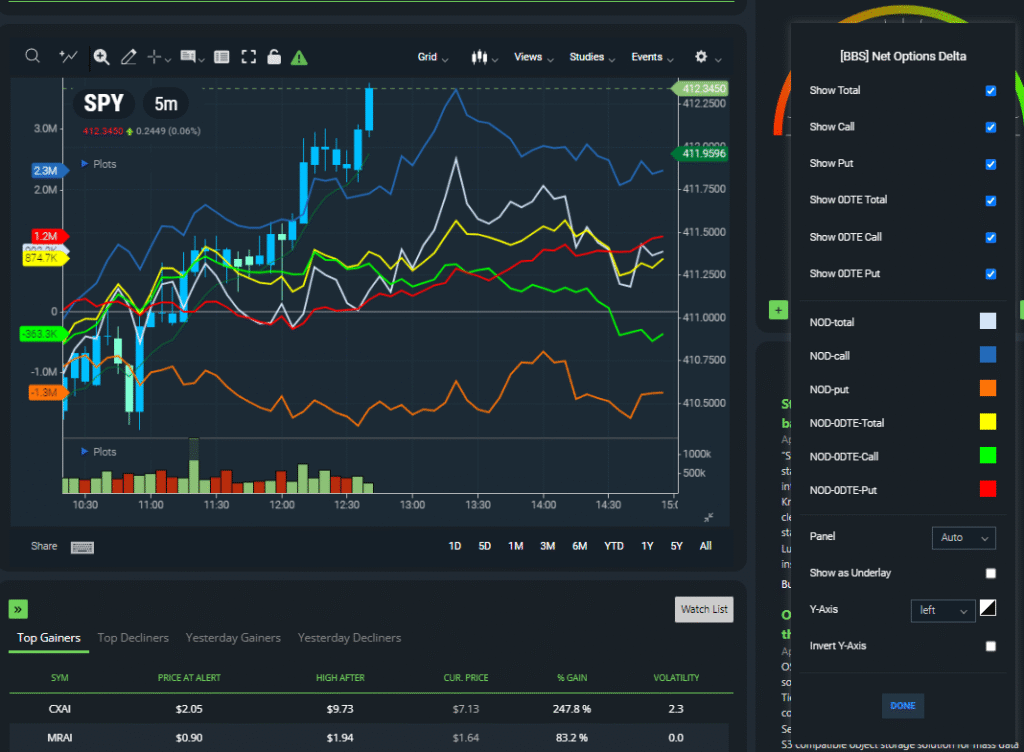This screenshot has height=752, width=1024.
Task: Enter fullscreen chart mode
Action: pyautogui.click(x=247, y=57)
